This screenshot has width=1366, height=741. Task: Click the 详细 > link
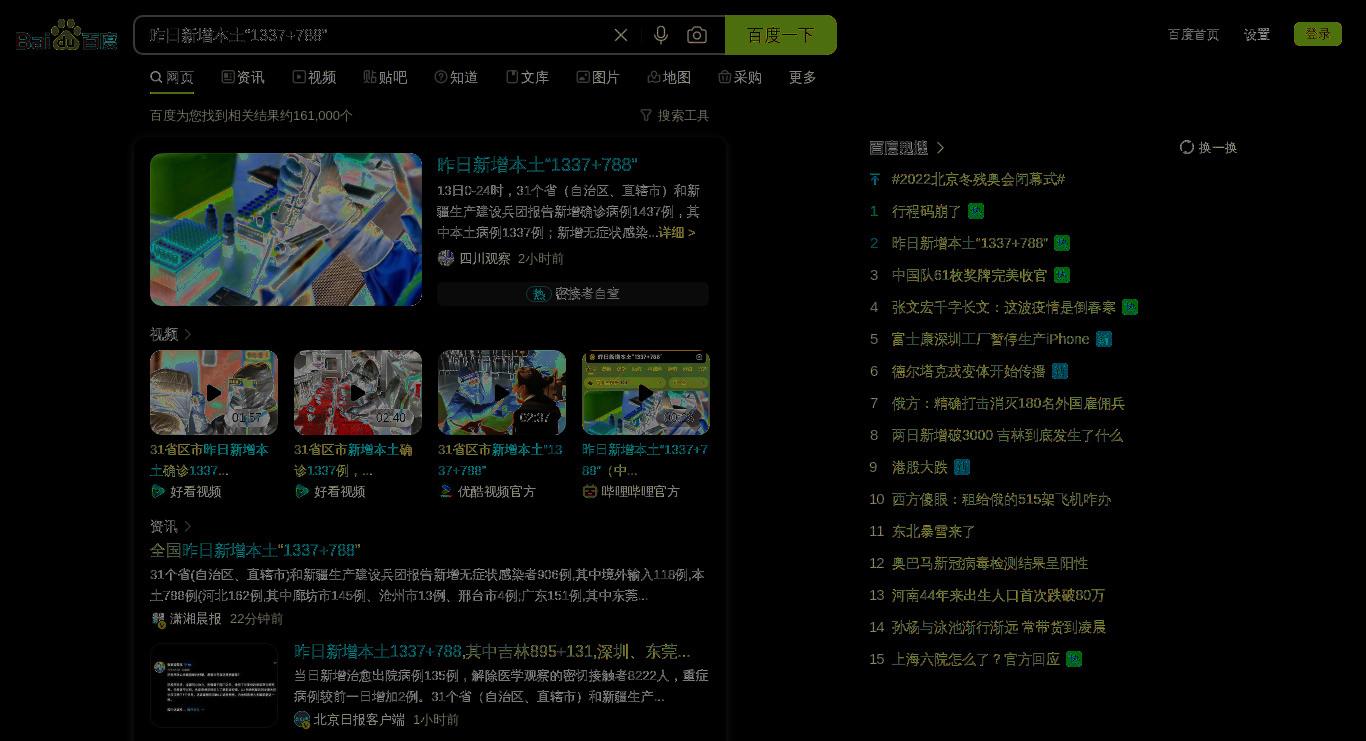point(676,232)
